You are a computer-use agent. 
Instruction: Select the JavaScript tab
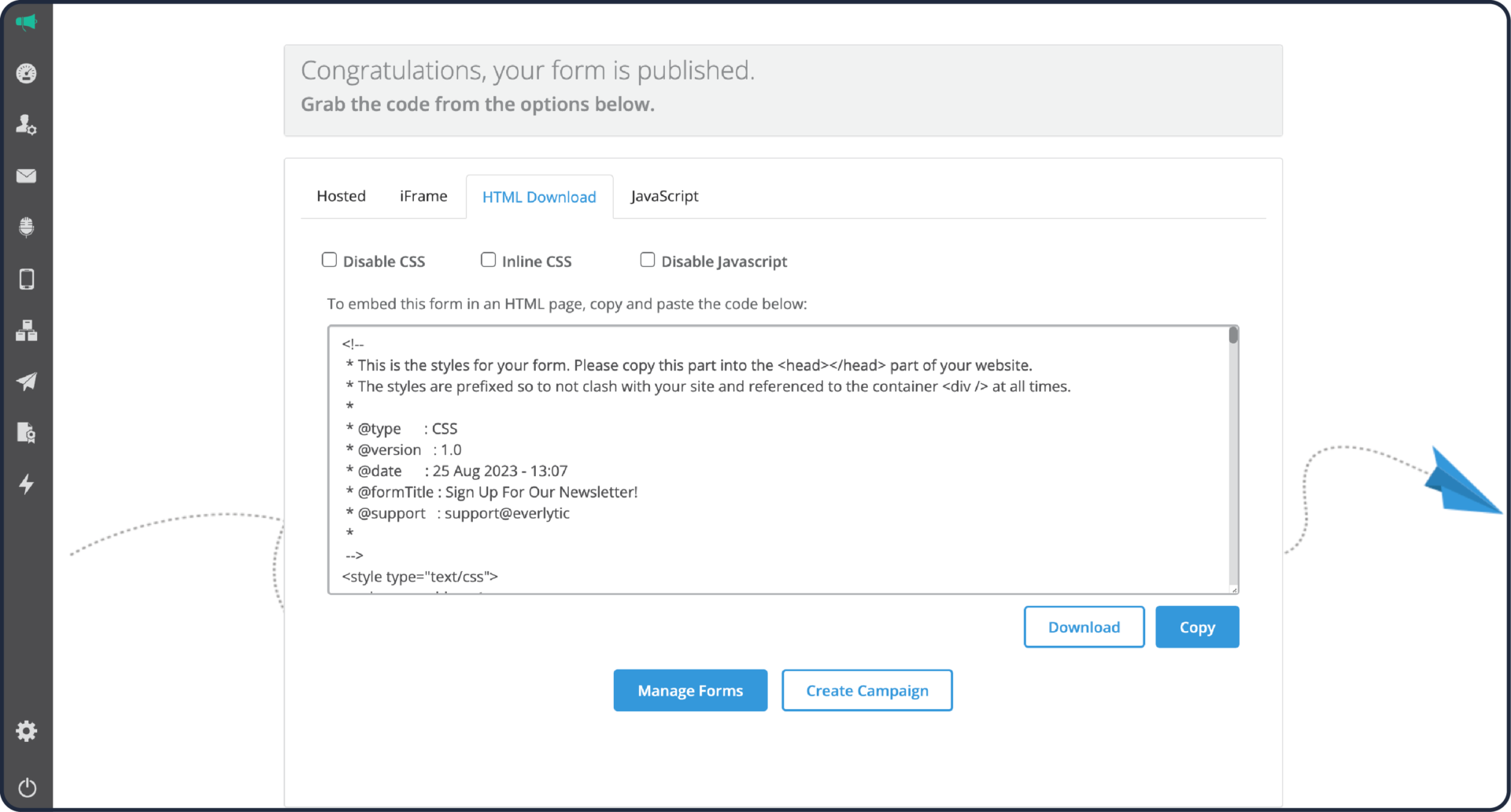click(664, 196)
